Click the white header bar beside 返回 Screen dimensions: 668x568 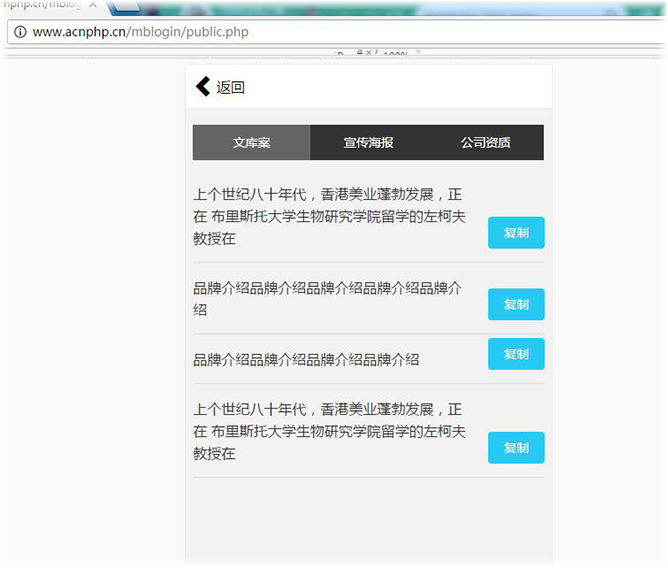coord(400,87)
